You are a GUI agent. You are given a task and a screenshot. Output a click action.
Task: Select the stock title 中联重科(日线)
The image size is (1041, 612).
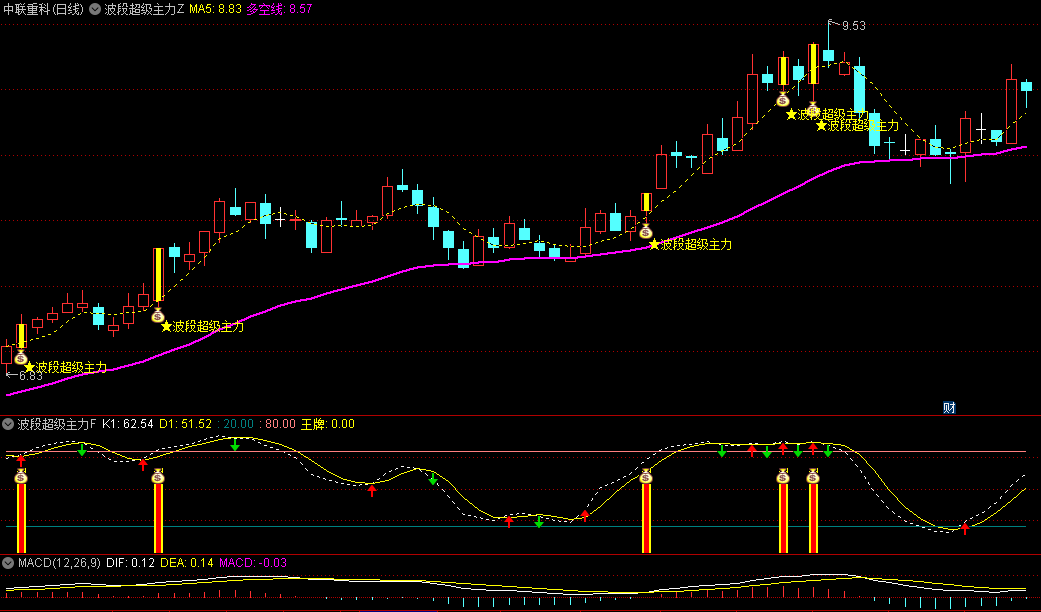pos(44,9)
